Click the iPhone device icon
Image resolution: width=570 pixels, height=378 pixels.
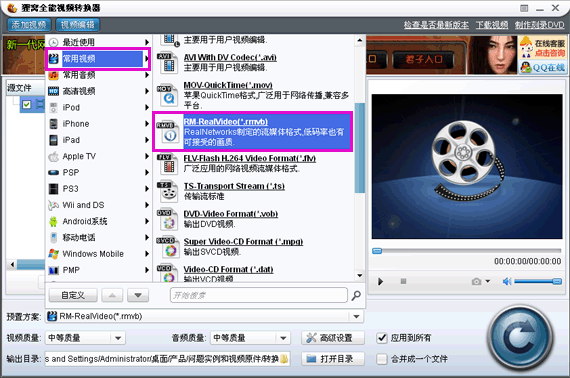[53, 124]
